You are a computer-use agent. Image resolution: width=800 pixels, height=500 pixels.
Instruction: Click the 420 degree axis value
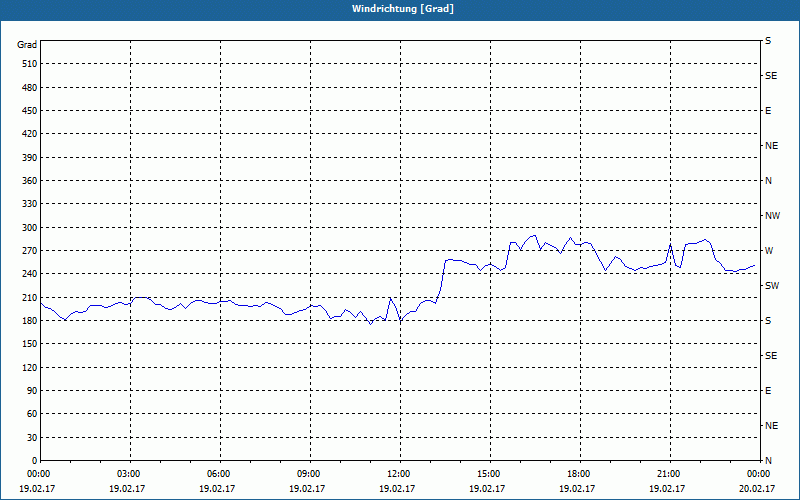30,134
